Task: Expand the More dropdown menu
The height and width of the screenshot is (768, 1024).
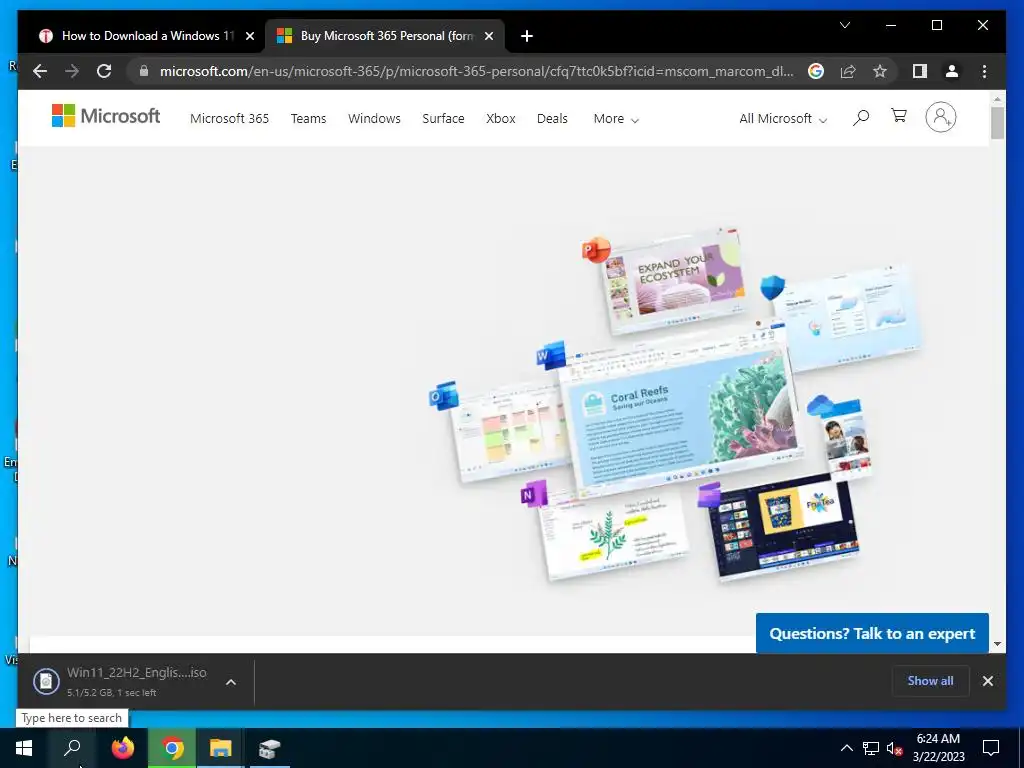Action: coord(616,119)
